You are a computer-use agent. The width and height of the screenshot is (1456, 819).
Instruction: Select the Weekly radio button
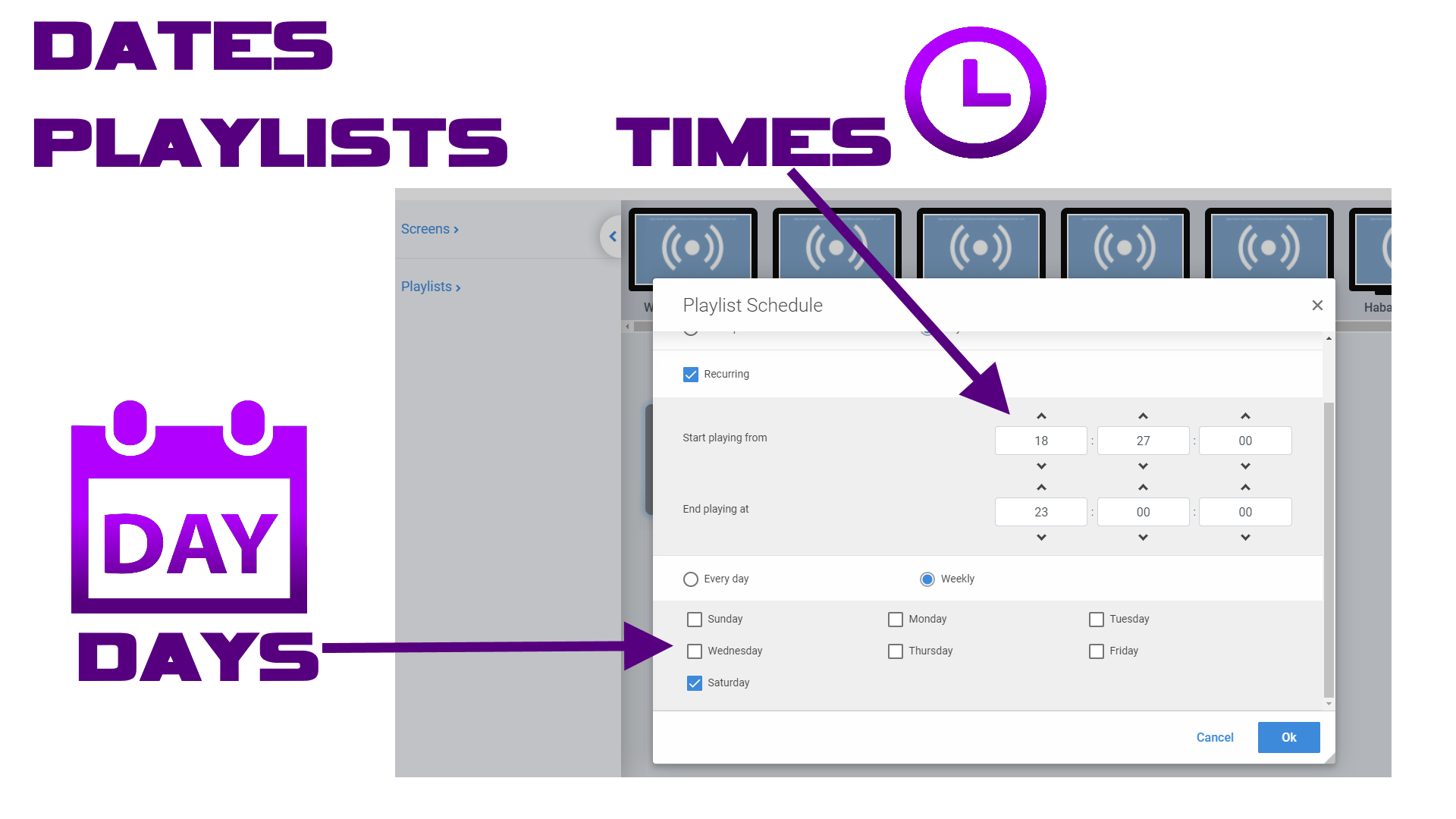click(927, 579)
